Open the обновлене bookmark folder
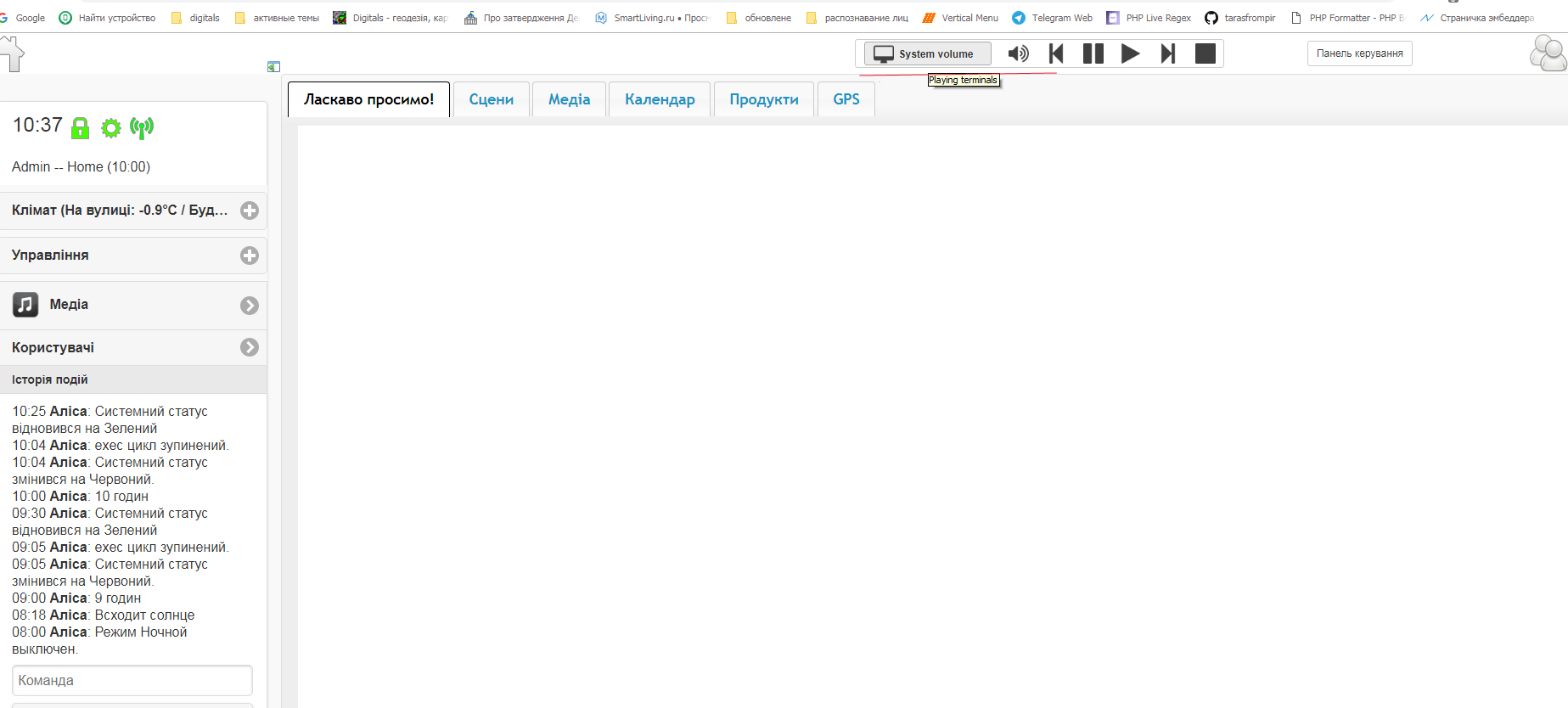Viewport: 1568px width, 708px height. (x=759, y=18)
